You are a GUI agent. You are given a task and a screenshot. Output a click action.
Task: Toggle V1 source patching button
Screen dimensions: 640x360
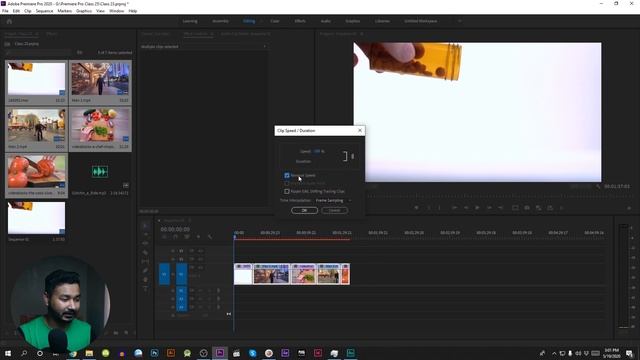(x=164, y=274)
